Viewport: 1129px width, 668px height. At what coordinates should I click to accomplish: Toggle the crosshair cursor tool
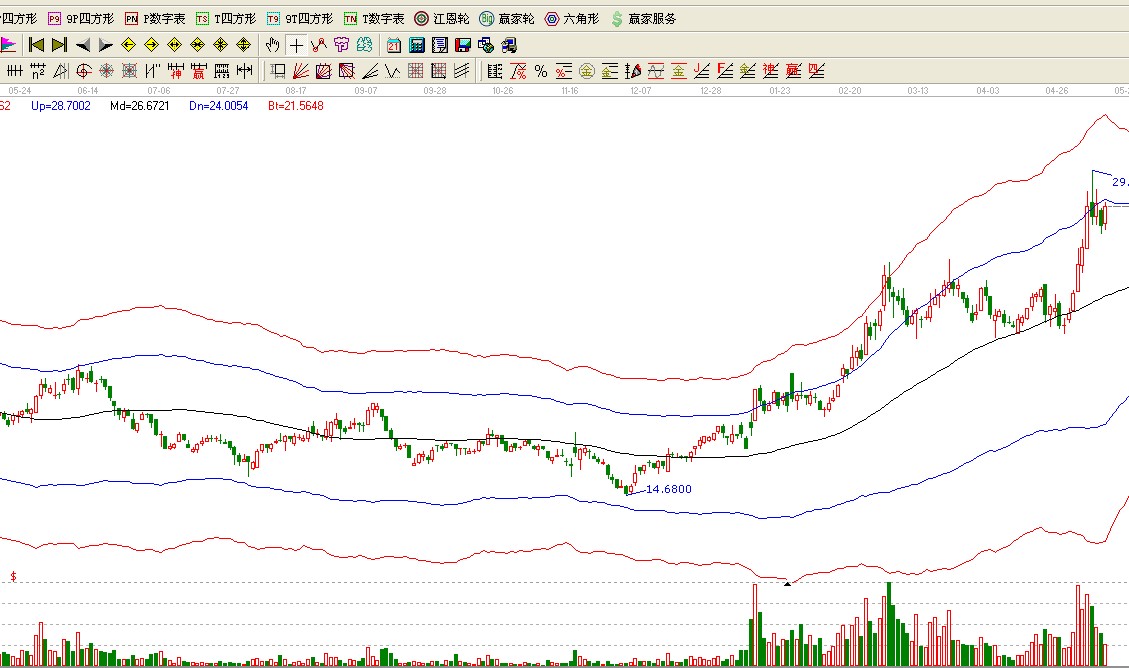click(x=296, y=45)
